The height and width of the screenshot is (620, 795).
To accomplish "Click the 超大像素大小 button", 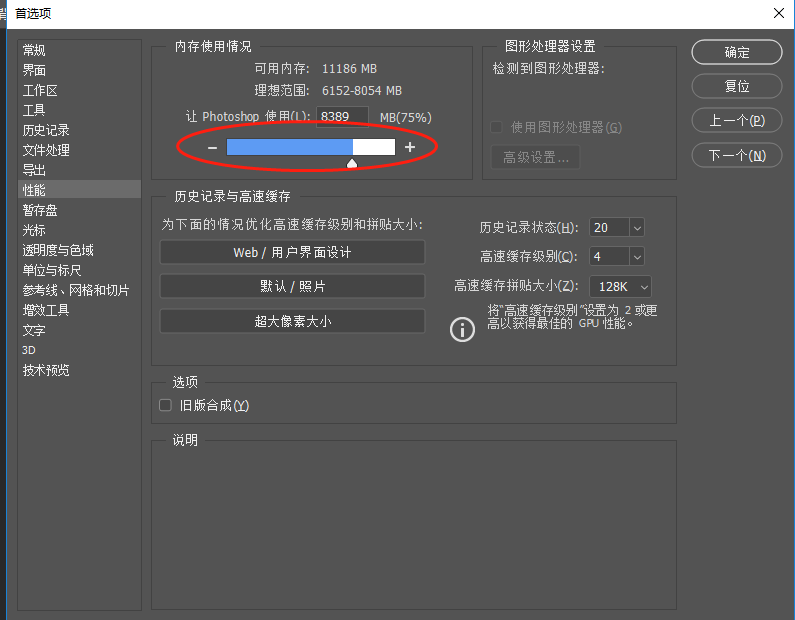I will click(x=292, y=321).
